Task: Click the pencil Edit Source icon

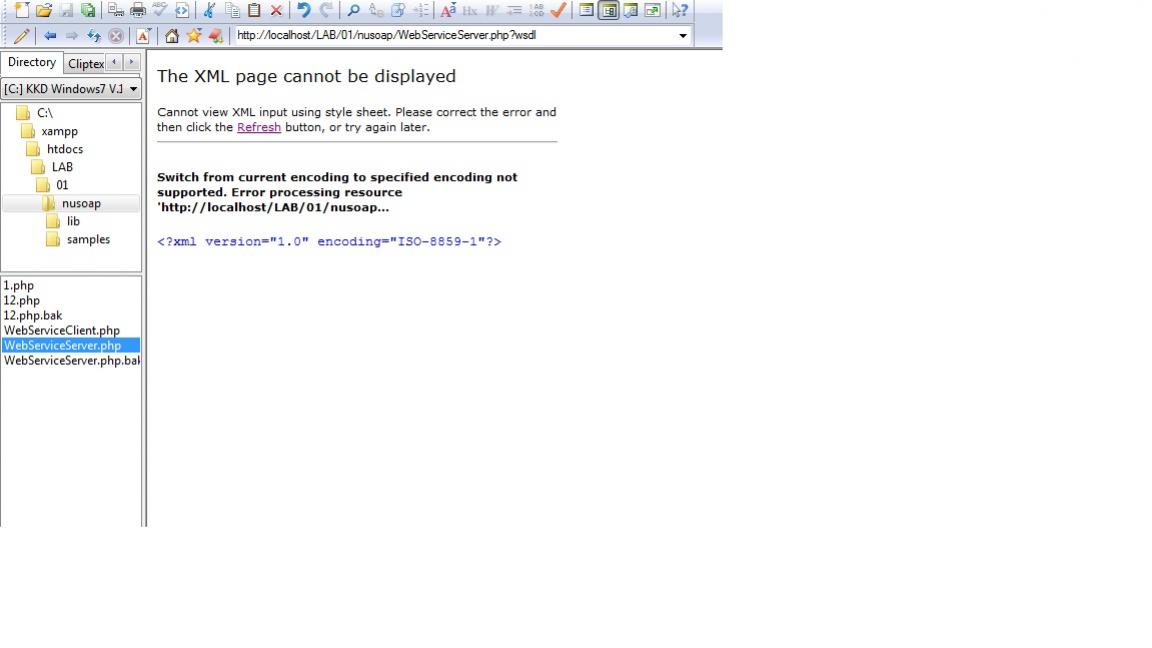Action: point(21,35)
